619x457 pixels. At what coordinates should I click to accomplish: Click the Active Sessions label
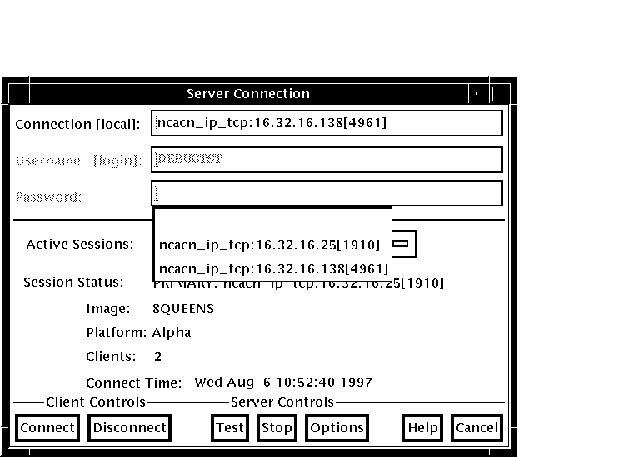(x=79, y=244)
